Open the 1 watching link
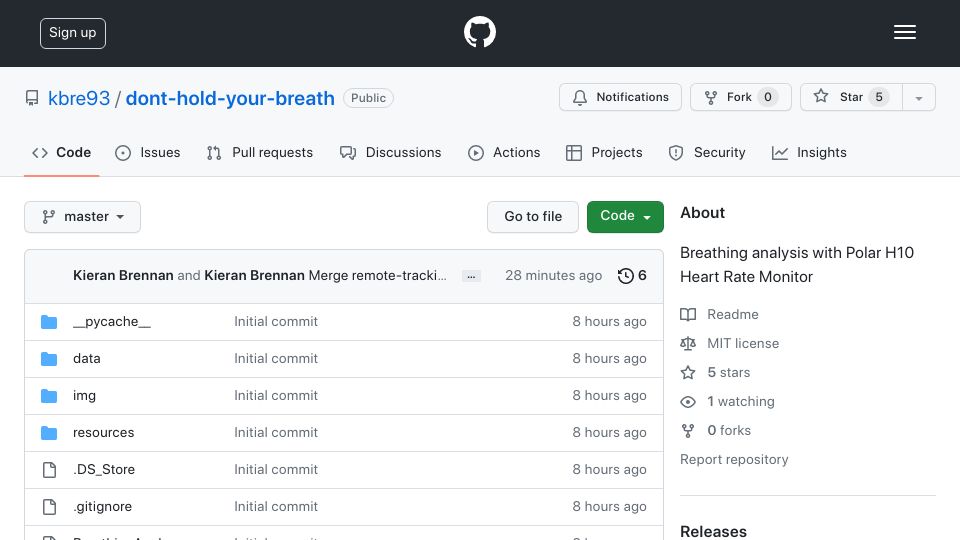 coord(741,402)
